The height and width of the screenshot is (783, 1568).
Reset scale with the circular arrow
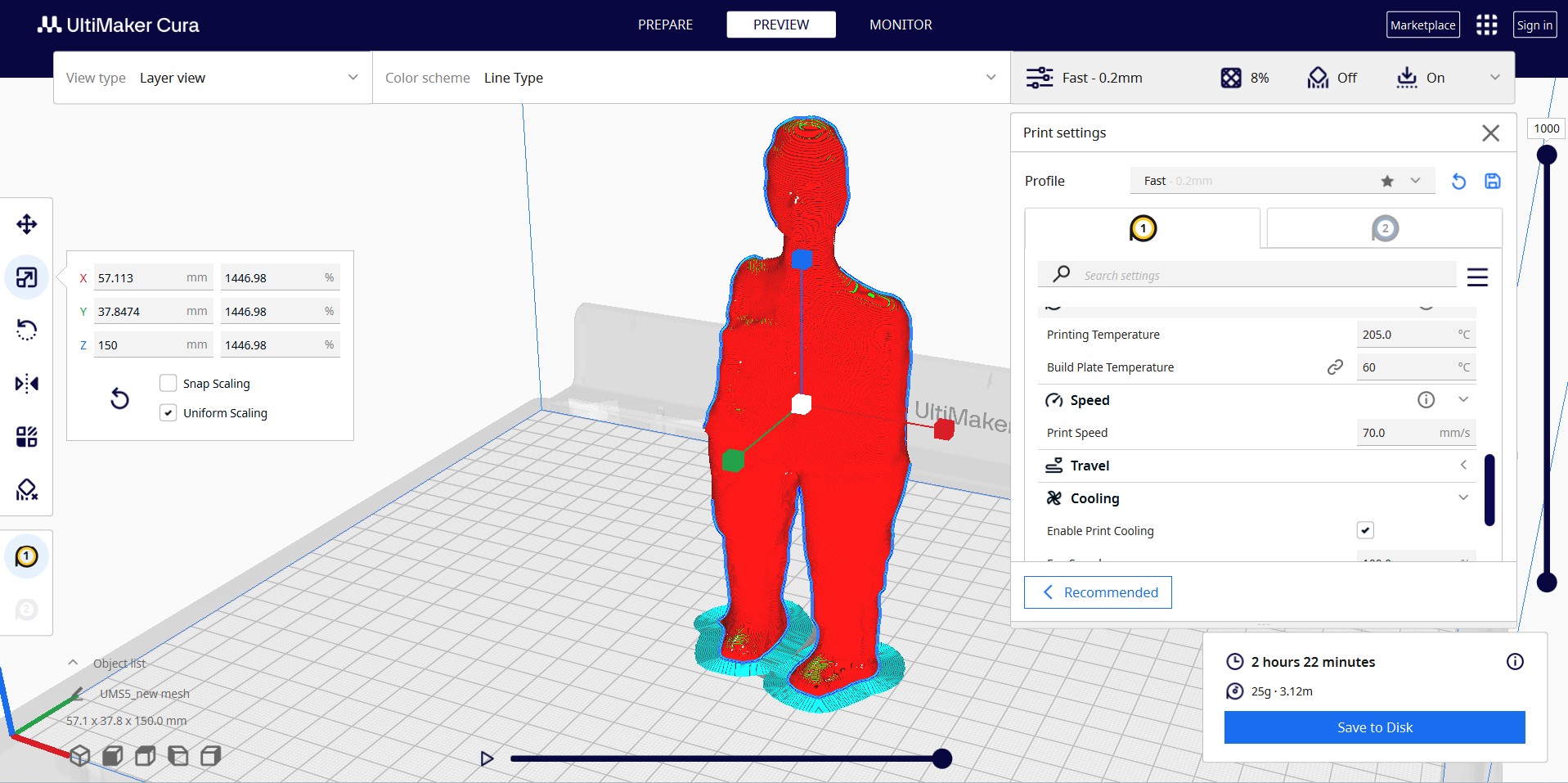tap(119, 398)
